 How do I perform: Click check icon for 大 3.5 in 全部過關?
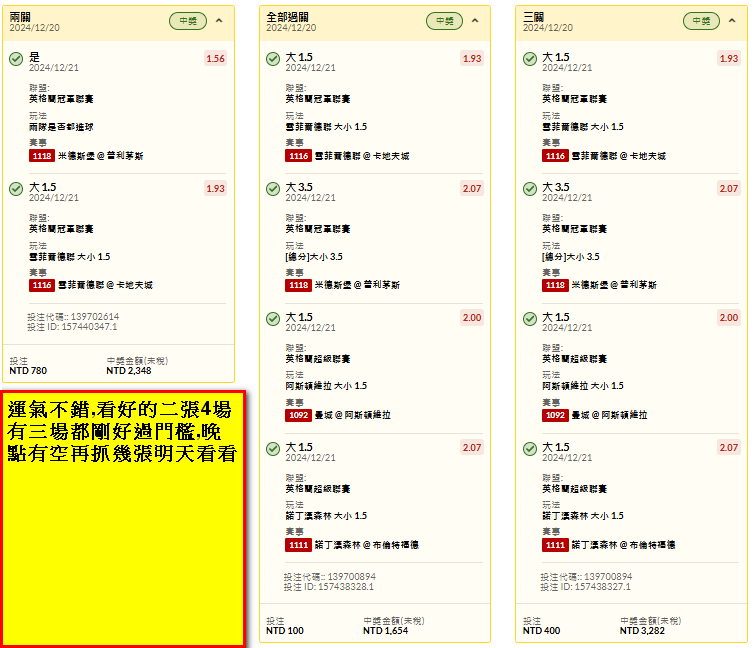coord(273,189)
